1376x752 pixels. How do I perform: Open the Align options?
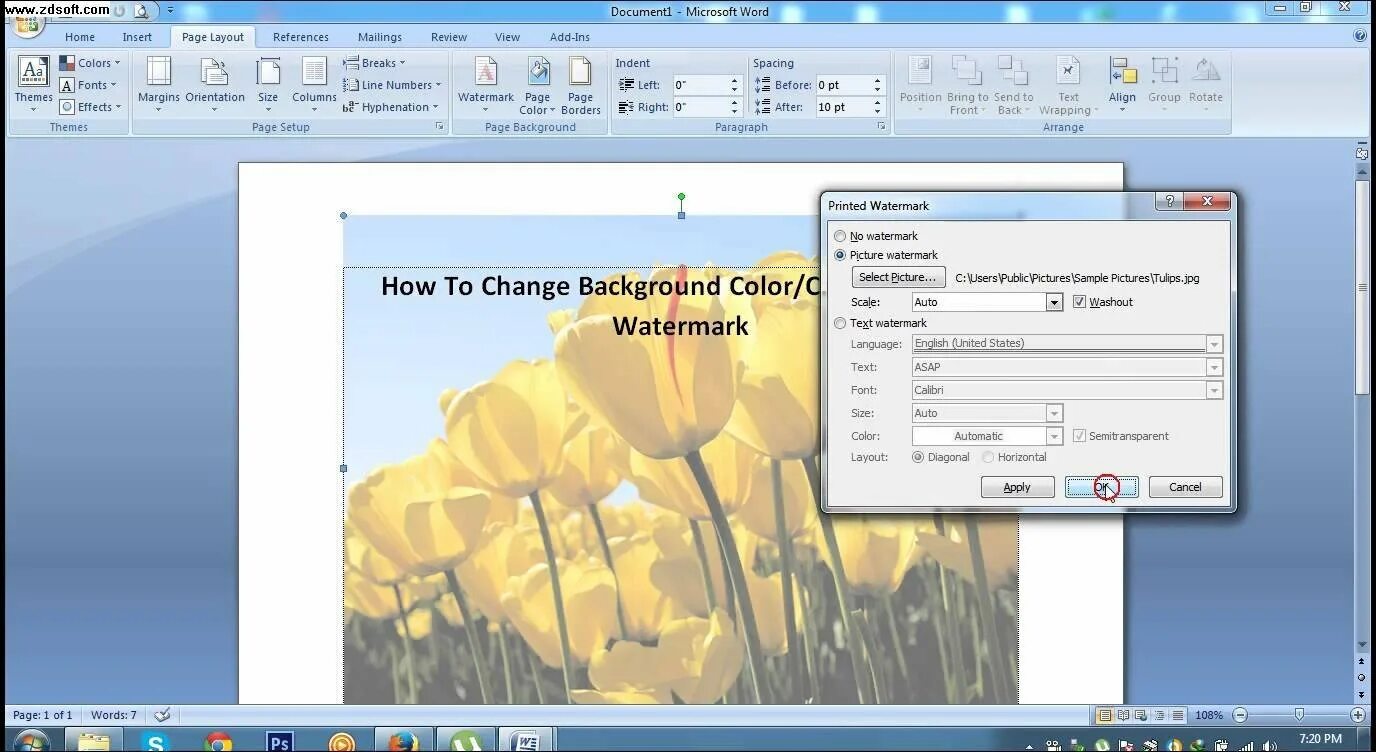pos(1122,84)
